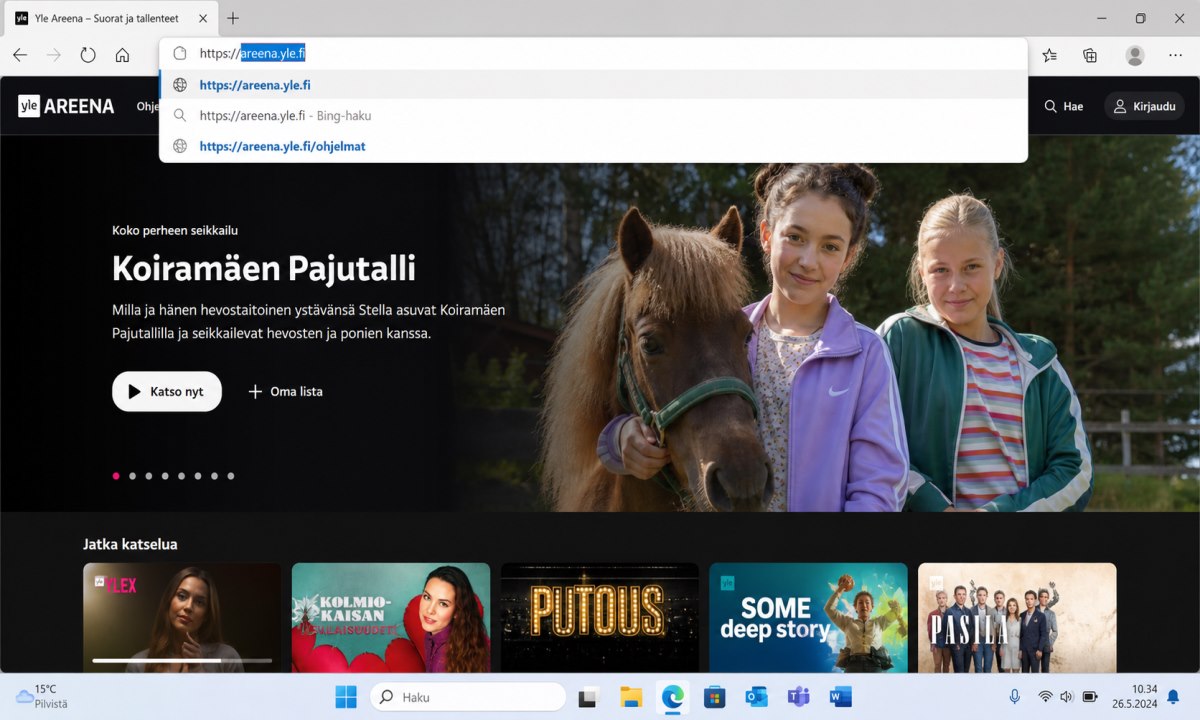Open the Kolmiokaisan thumbnail
The image size is (1200, 720).
pos(391,617)
